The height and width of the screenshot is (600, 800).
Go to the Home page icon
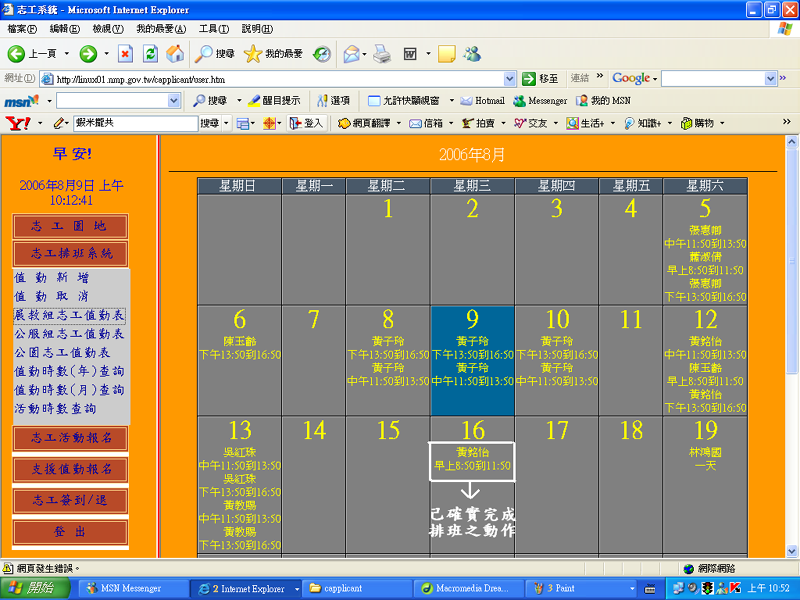(x=175, y=54)
